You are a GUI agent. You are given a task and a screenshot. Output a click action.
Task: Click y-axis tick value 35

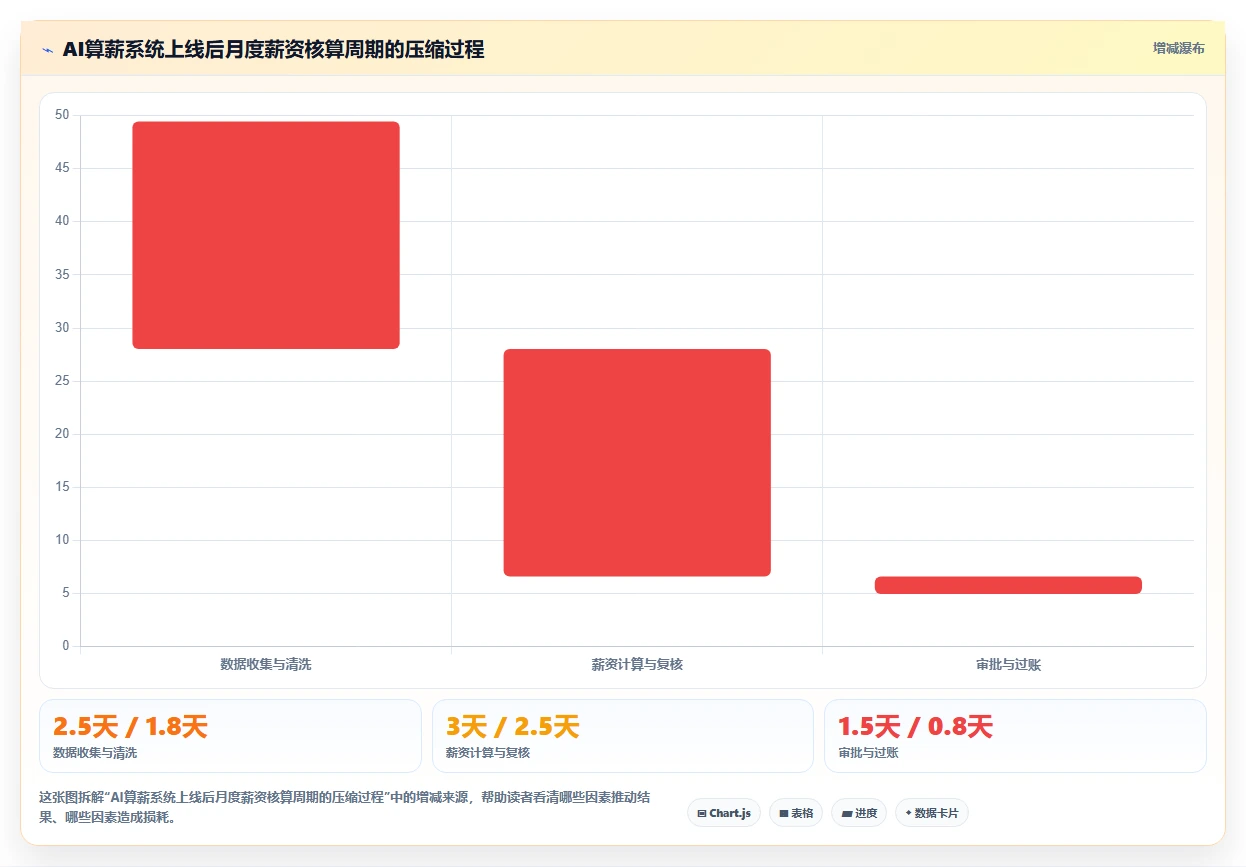pyautogui.click(x=62, y=274)
